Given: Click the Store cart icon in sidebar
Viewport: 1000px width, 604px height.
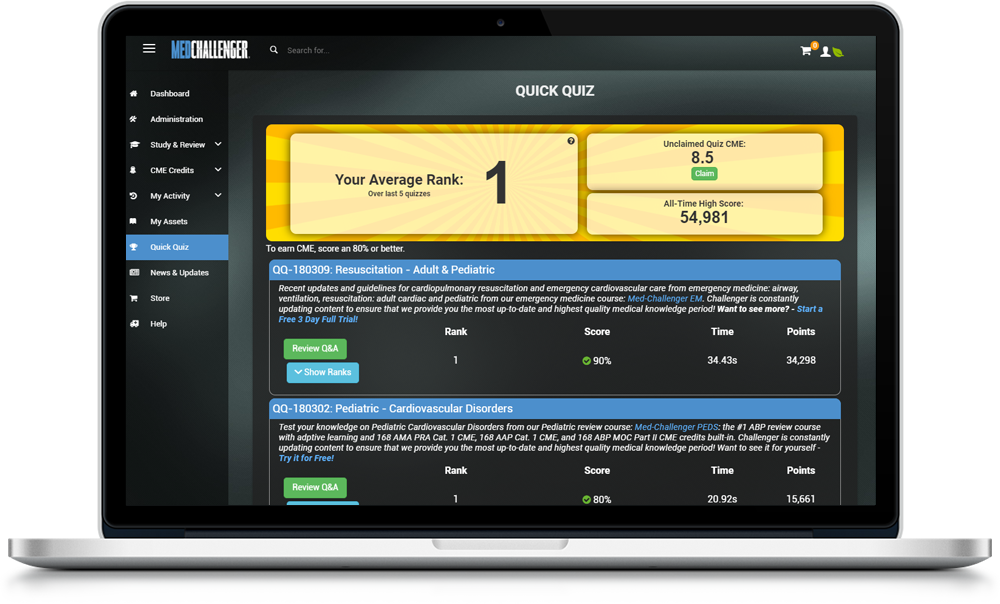Looking at the screenshot, I should tap(134, 298).
